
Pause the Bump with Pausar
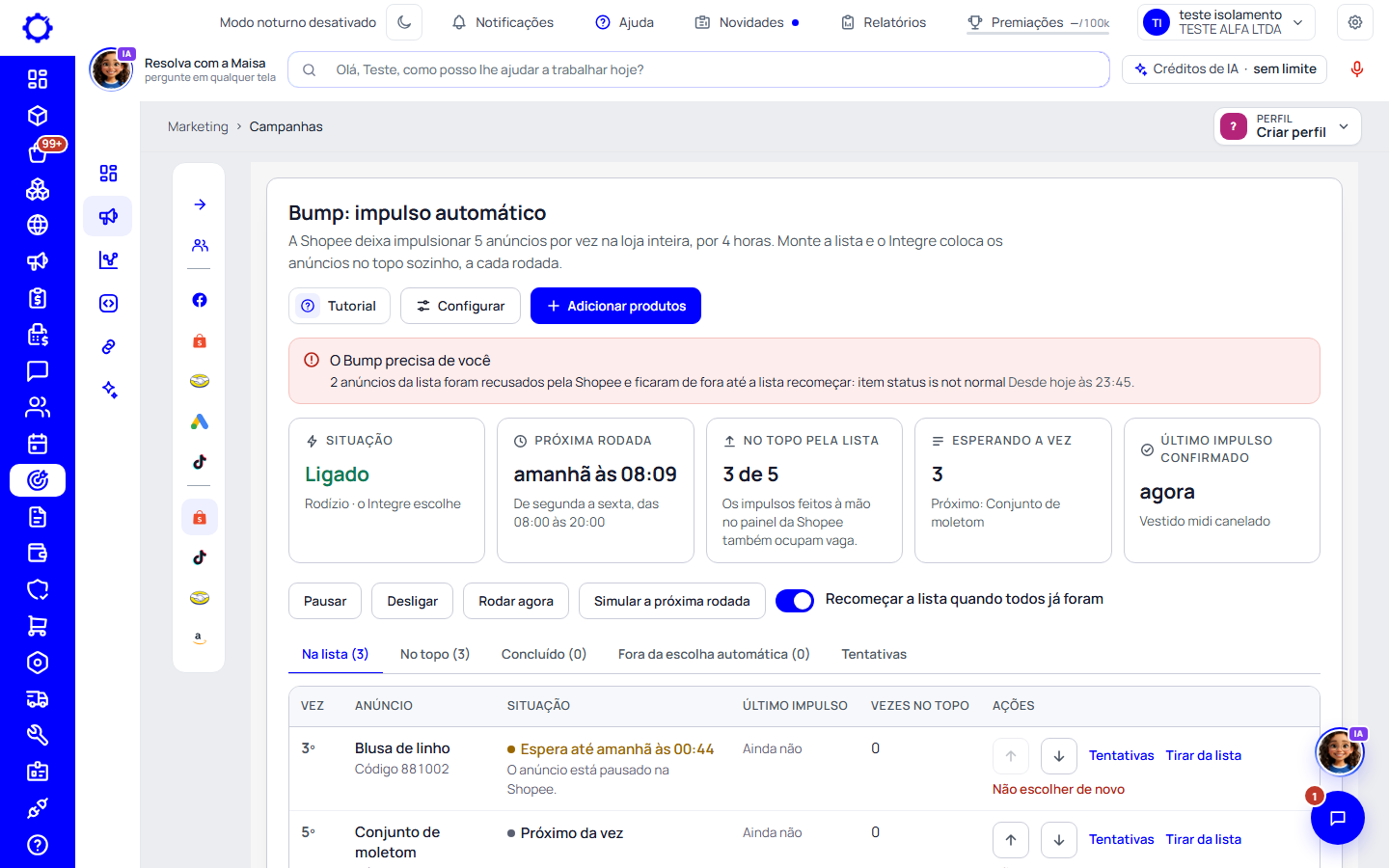point(325,601)
